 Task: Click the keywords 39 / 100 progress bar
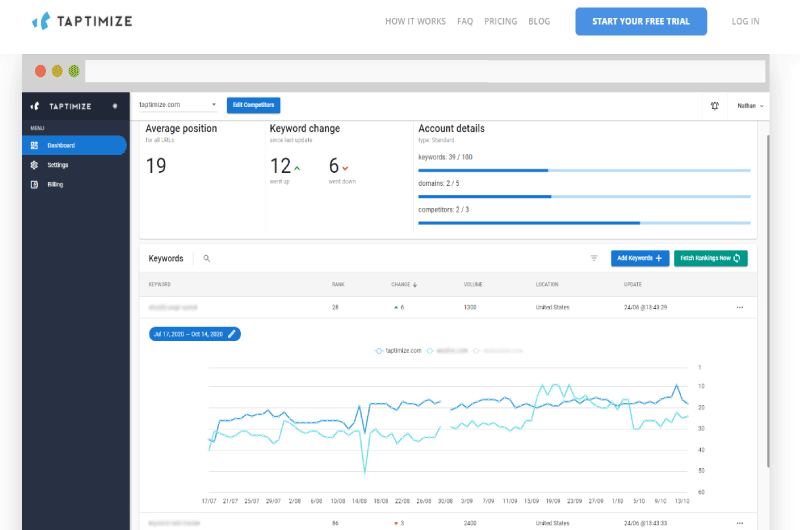[584, 170]
